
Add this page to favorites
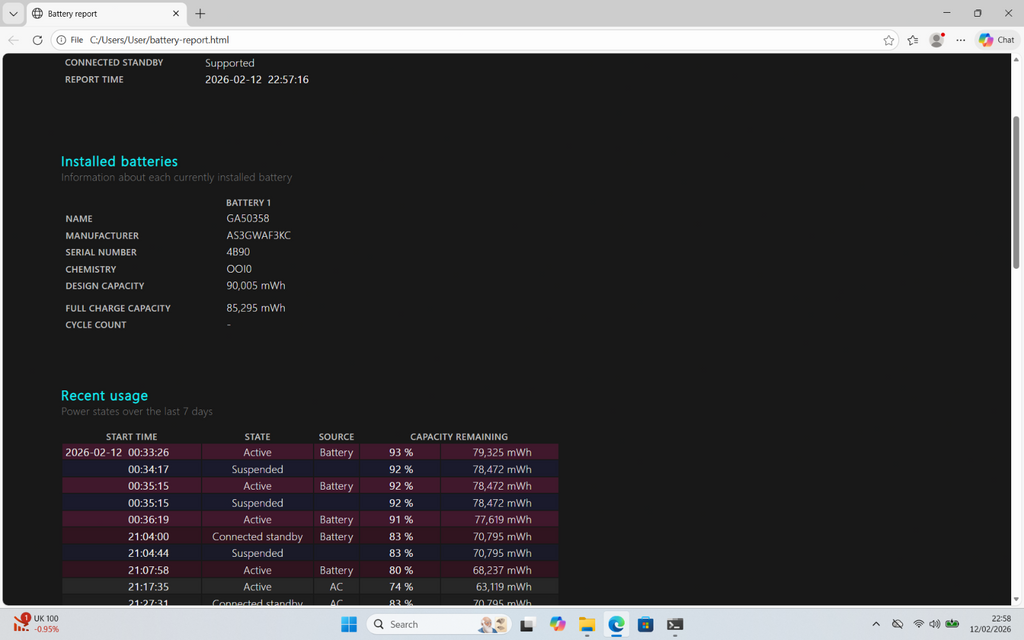pos(889,40)
